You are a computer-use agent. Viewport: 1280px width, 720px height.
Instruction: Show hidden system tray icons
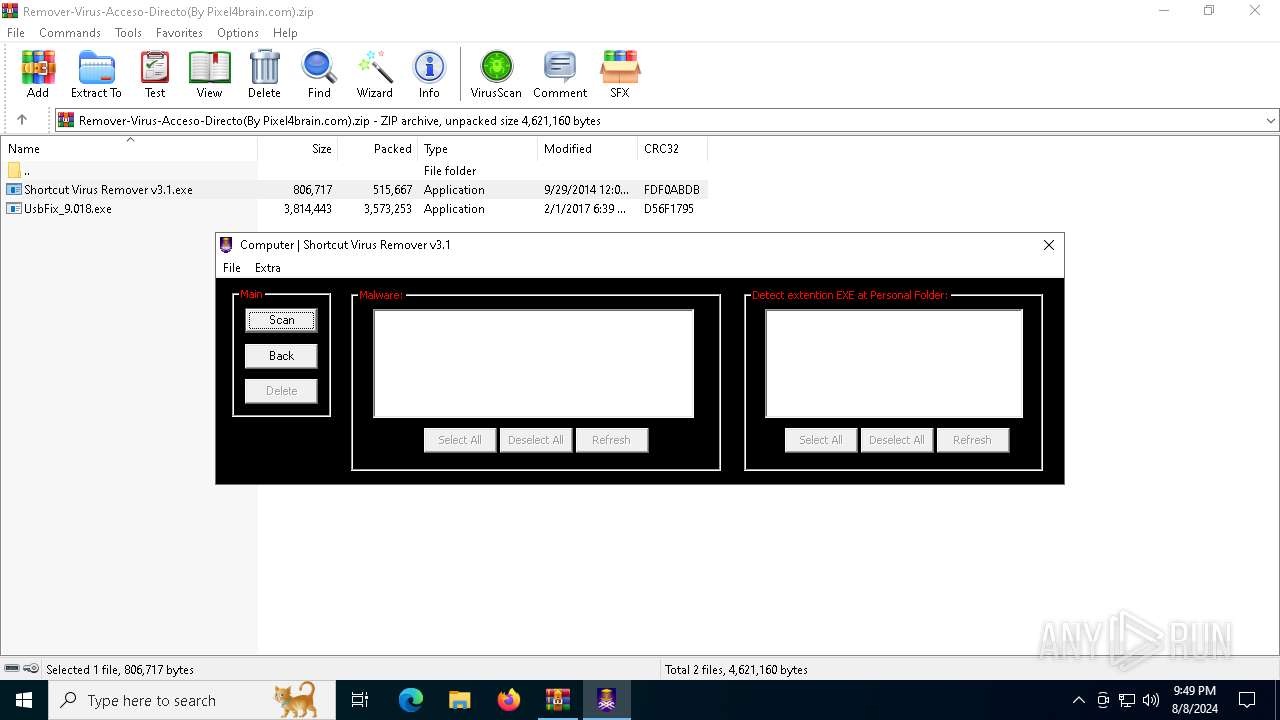(x=1078, y=700)
